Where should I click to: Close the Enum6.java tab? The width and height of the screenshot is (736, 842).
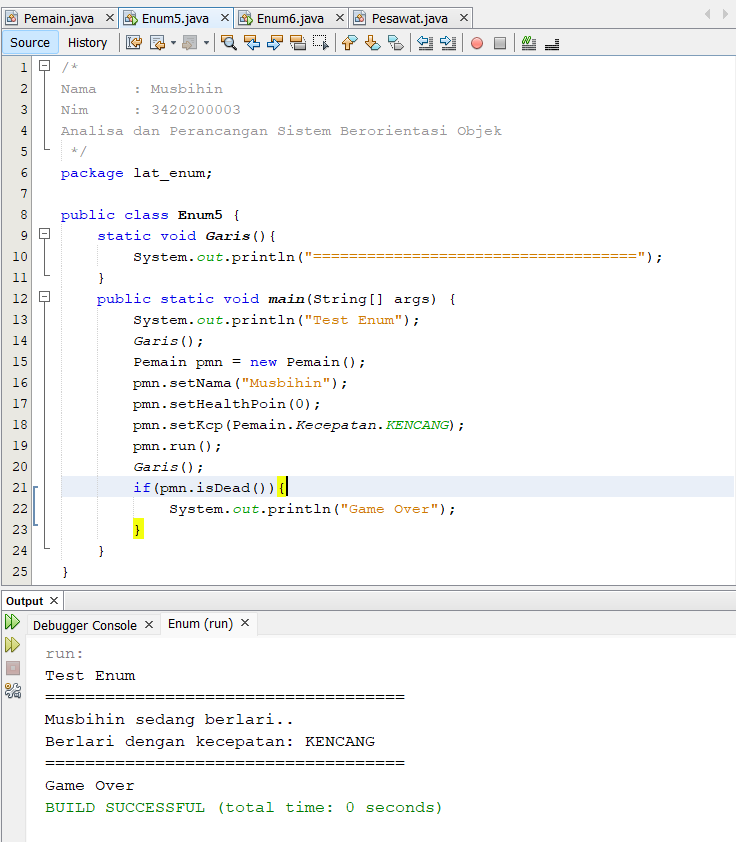click(x=340, y=18)
